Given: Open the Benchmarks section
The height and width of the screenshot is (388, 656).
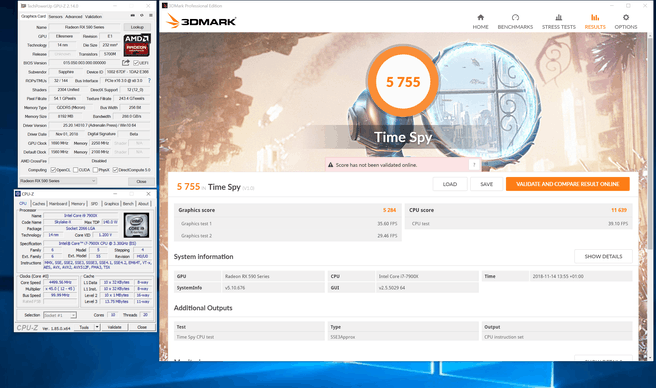Looking at the screenshot, I should click(x=515, y=22).
